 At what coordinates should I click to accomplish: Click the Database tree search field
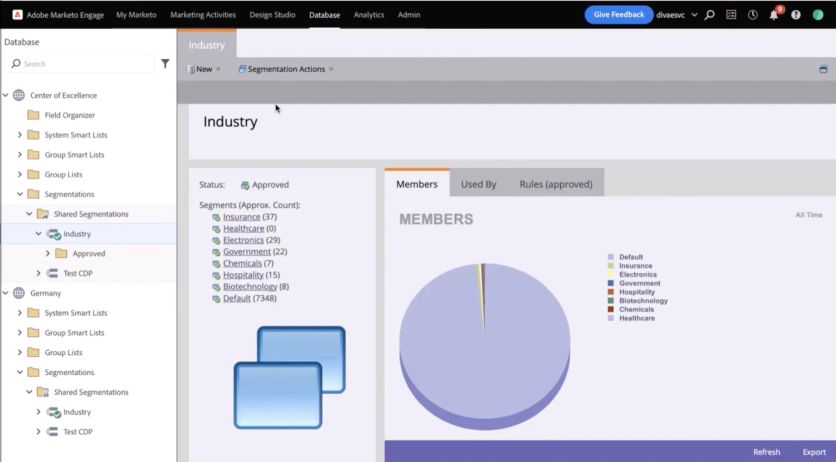pyautogui.click(x=82, y=63)
